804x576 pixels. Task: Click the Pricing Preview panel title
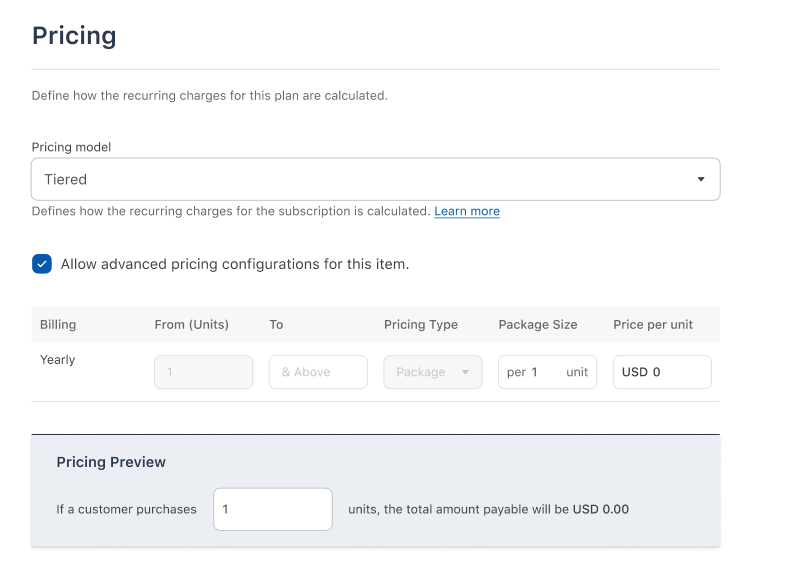coord(111,461)
